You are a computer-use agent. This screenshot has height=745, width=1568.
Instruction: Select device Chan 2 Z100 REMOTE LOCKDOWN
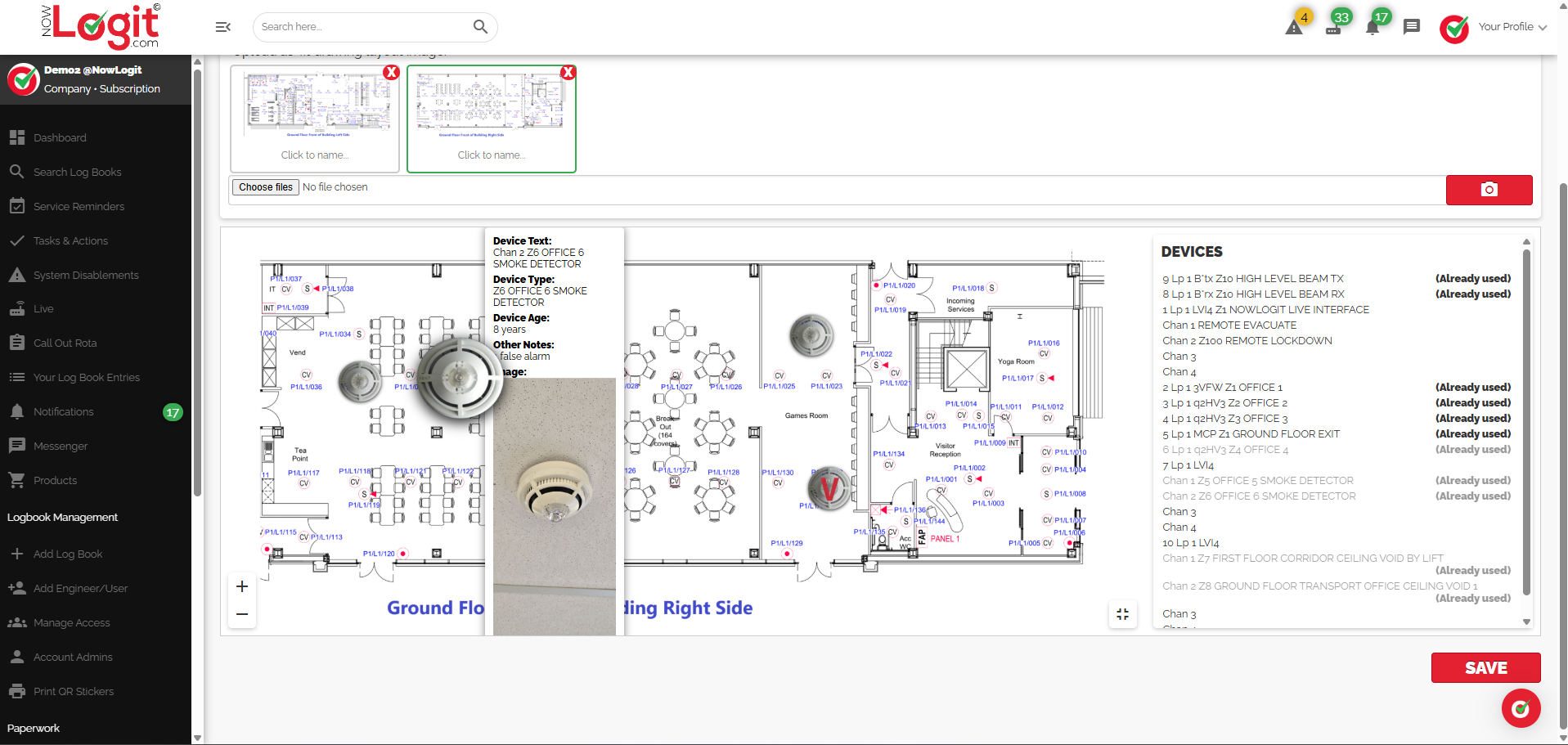click(1247, 341)
